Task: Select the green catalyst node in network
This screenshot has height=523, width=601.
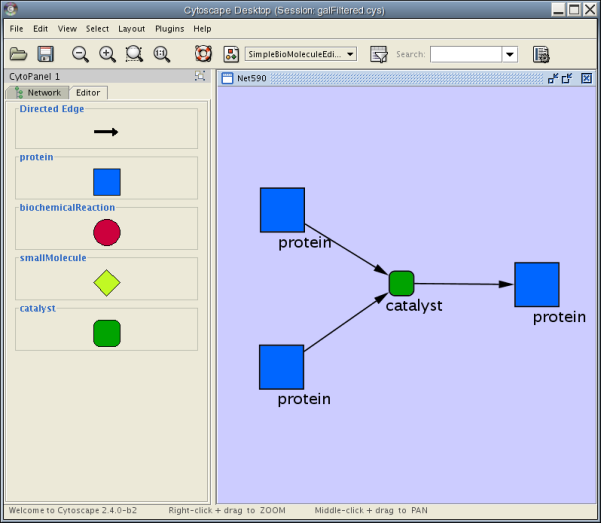Action: 401,283
